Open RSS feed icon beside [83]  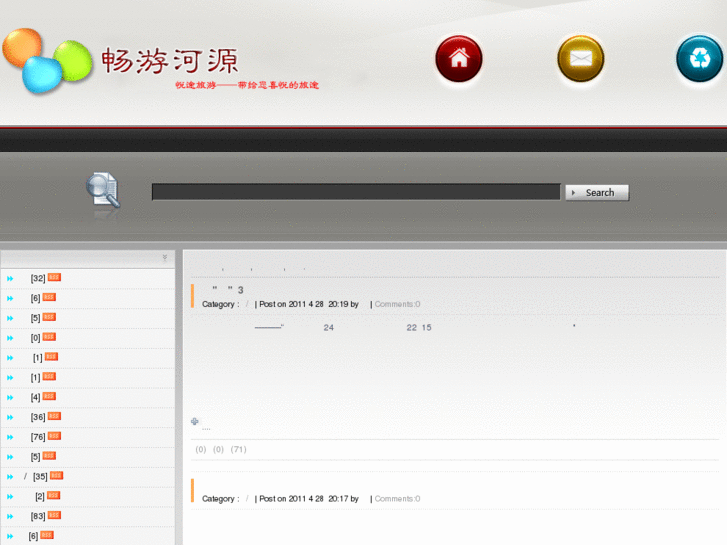tap(54, 515)
